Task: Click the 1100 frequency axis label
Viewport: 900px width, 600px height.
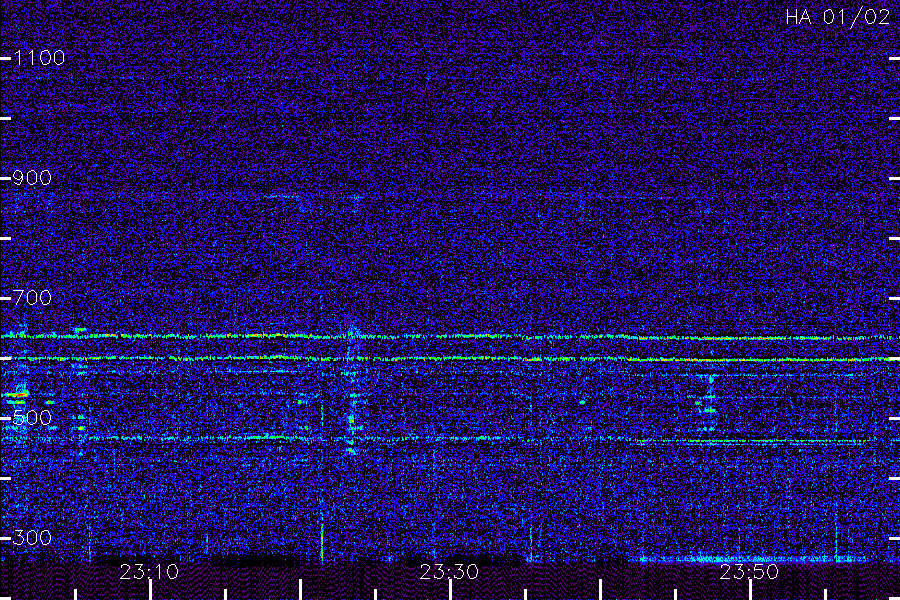Action: click(39, 58)
